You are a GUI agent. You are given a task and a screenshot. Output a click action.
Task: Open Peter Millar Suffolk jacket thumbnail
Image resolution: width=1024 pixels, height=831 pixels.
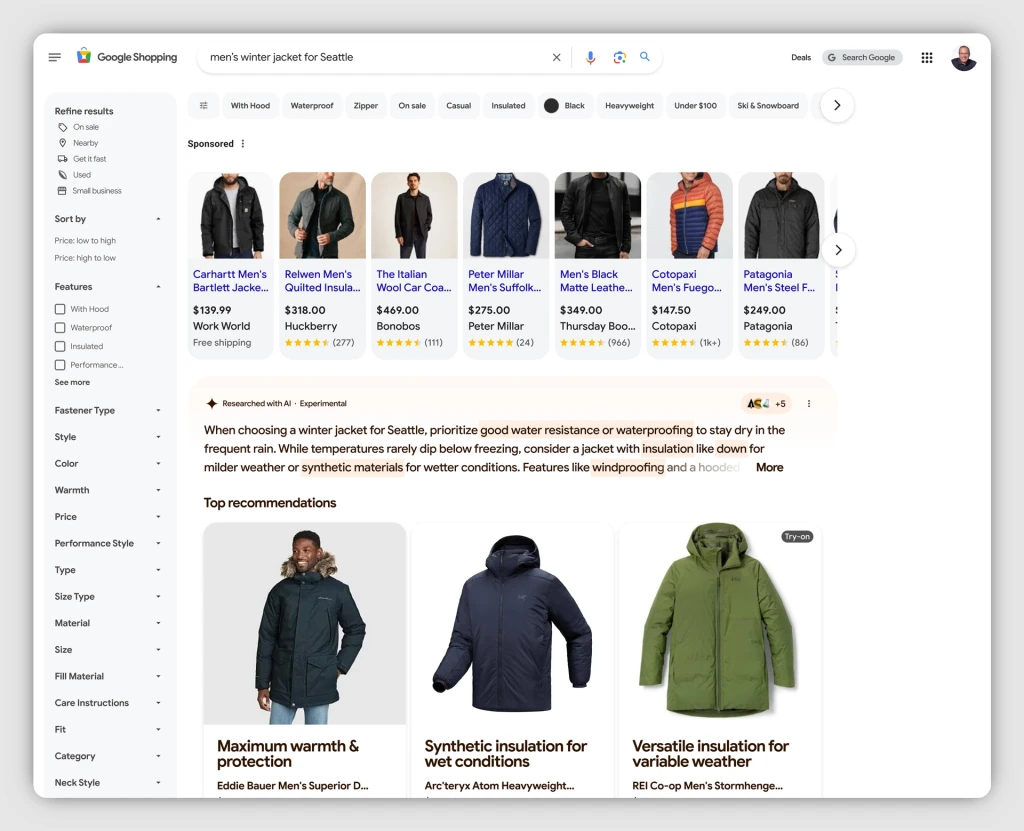(x=506, y=216)
